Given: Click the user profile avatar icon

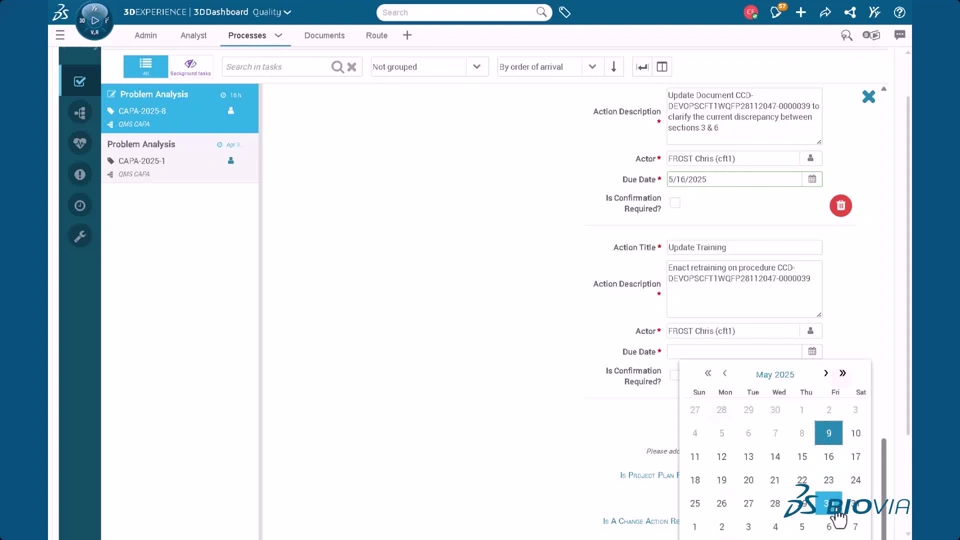Looking at the screenshot, I should pos(751,12).
